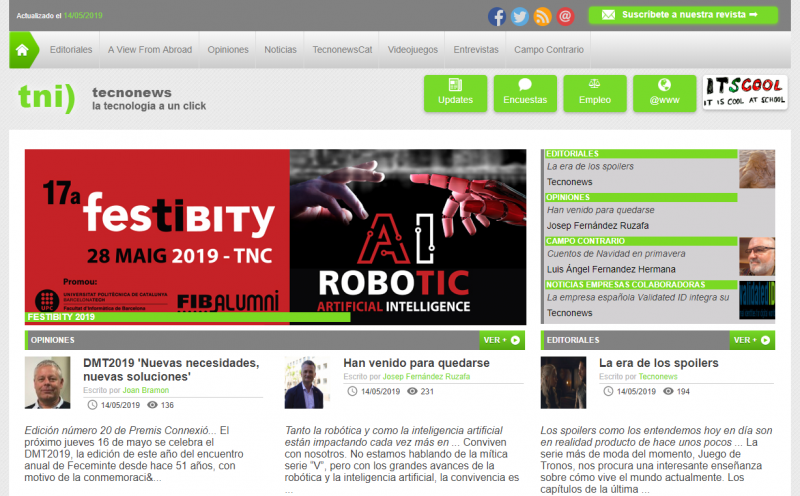The height and width of the screenshot is (496, 800).
Task: Open the RSS feed icon
Action: click(x=543, y=16)
